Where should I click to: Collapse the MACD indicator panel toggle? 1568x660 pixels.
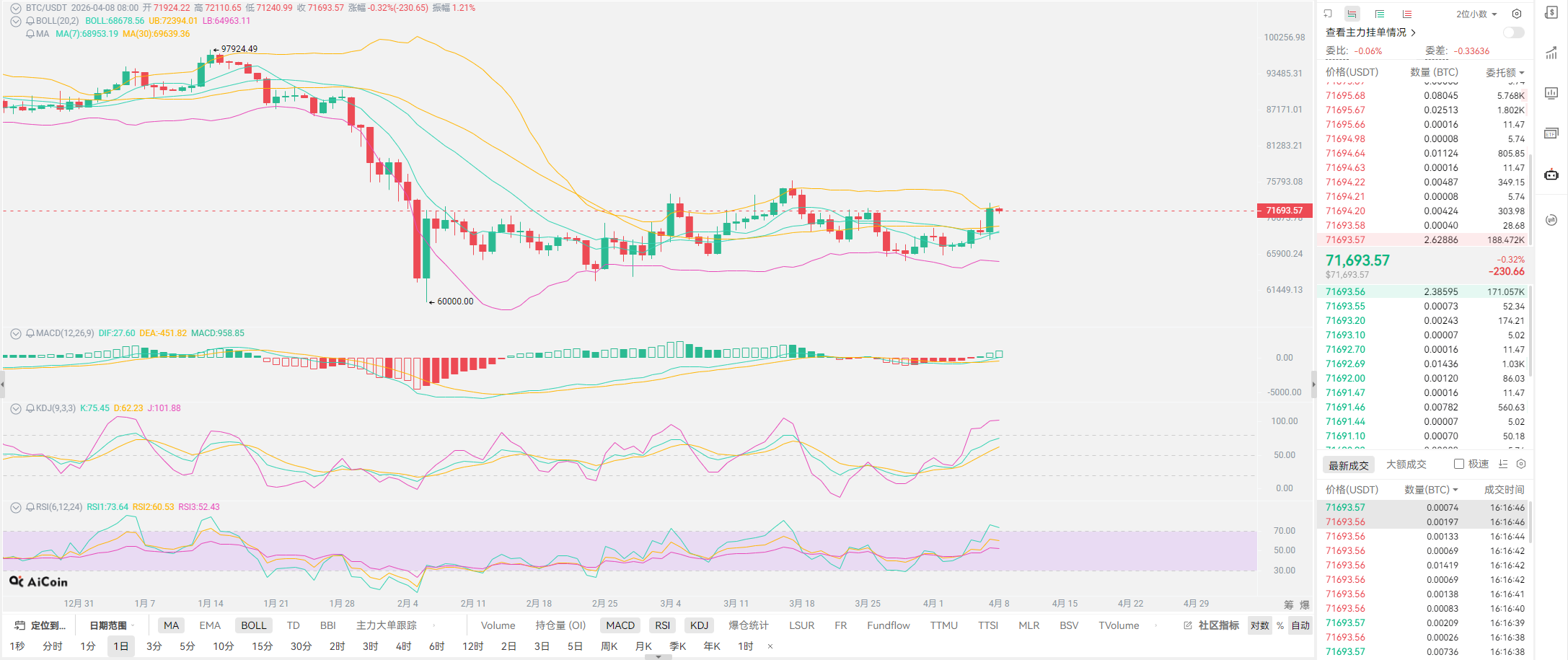(x=15, y=333)
